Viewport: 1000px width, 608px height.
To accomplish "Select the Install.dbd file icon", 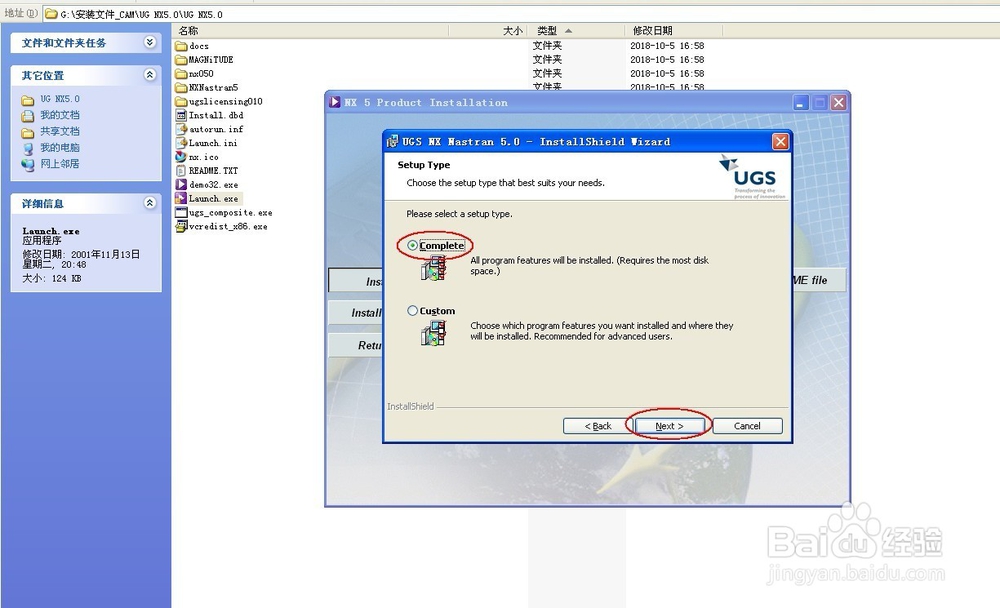I will tap(181, 115).
